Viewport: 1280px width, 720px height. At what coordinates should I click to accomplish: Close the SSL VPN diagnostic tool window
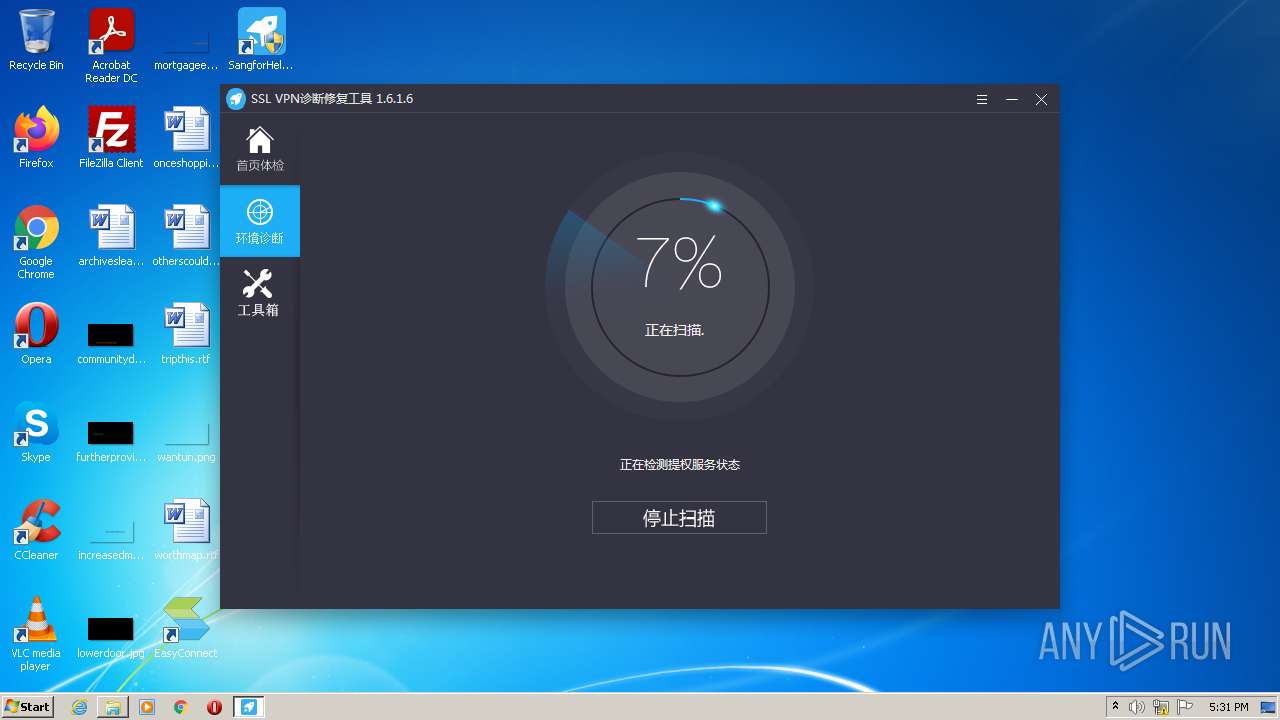(x=1041, y=99)
